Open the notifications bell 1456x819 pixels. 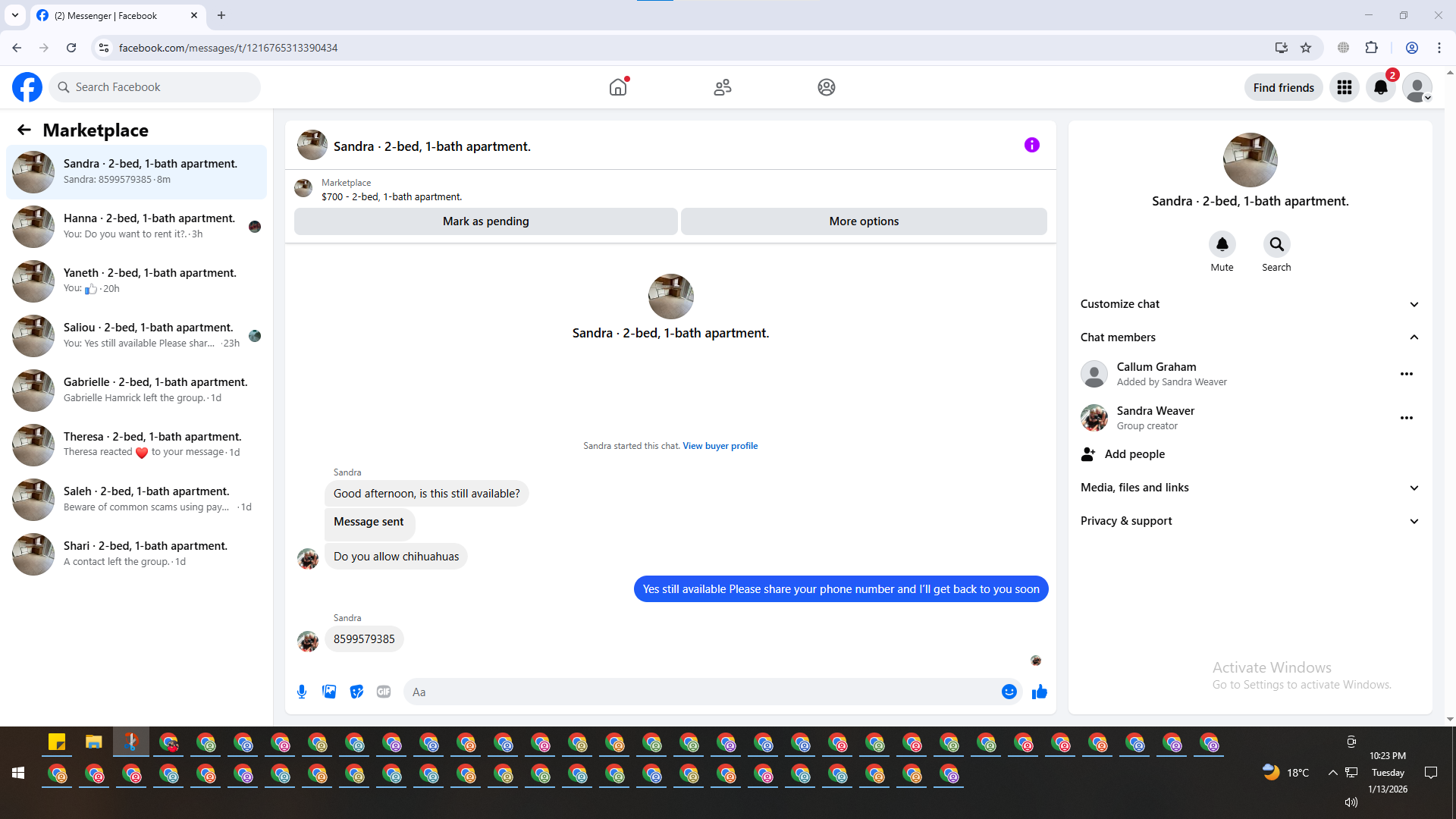(x=1380, y=87)
